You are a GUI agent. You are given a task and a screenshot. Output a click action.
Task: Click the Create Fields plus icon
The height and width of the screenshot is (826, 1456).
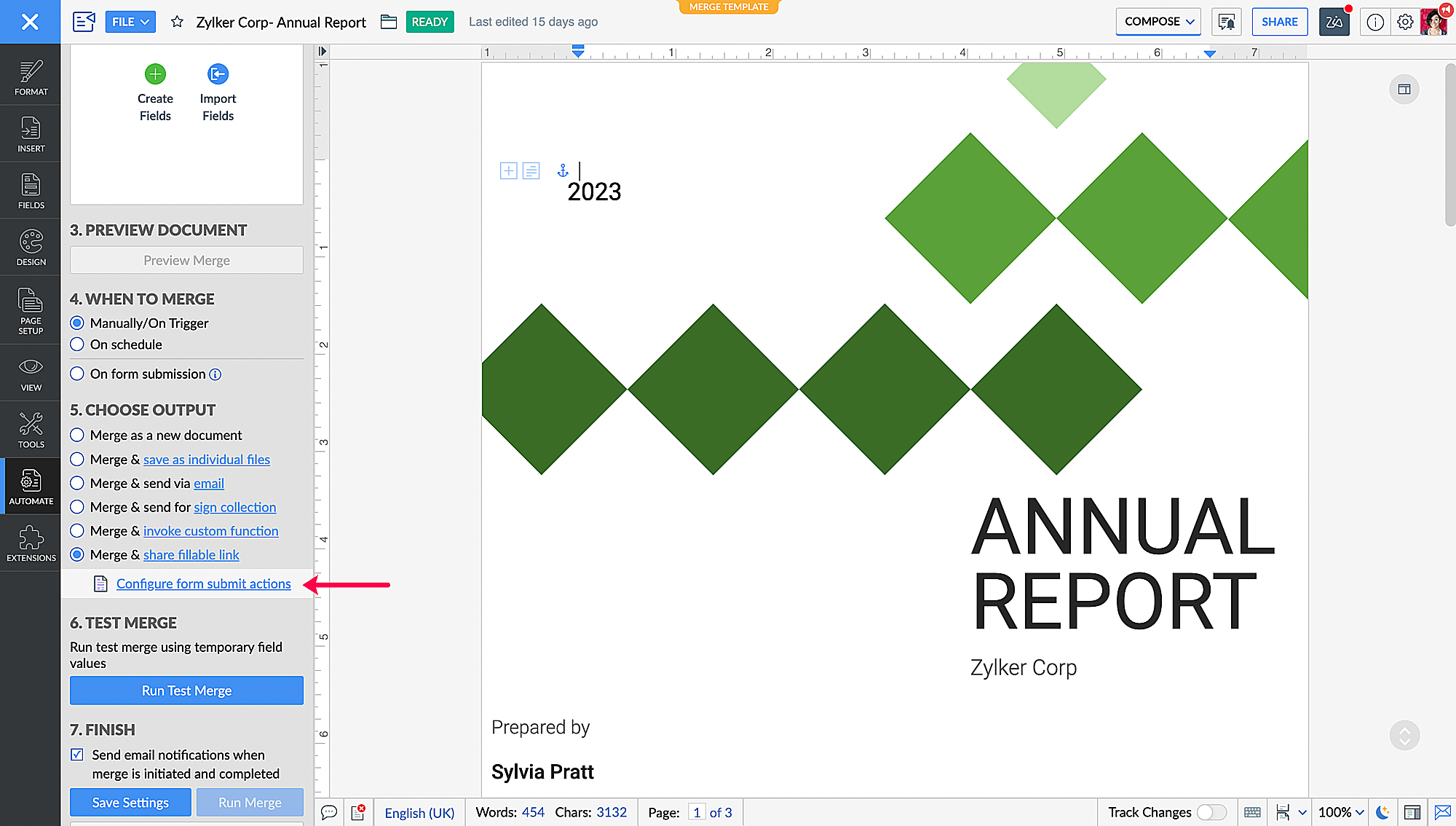[x=155, y=74]
